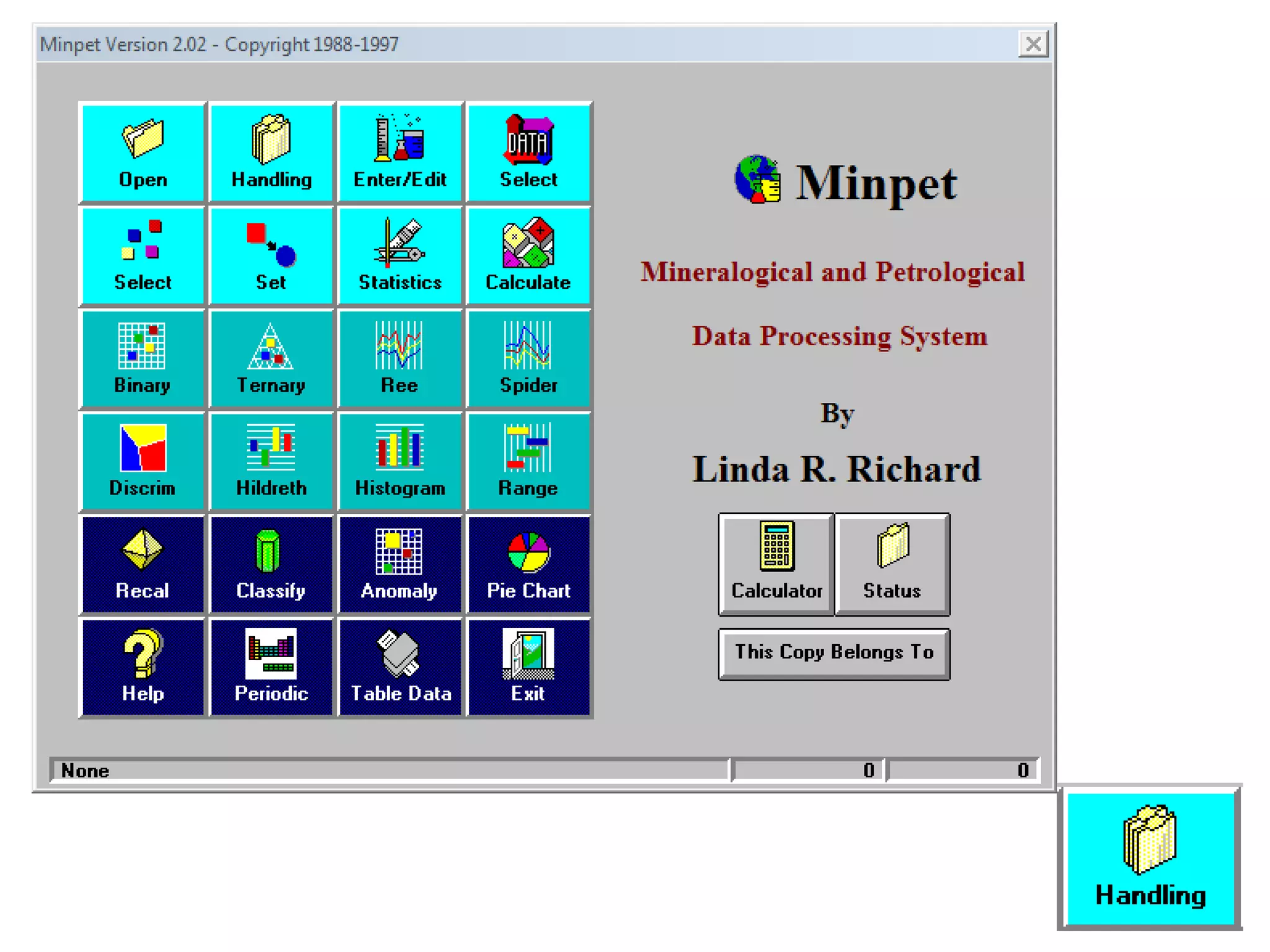Click the Recal mineral recalculation icon
1270x952 pixels.
[x=143, y=565]
